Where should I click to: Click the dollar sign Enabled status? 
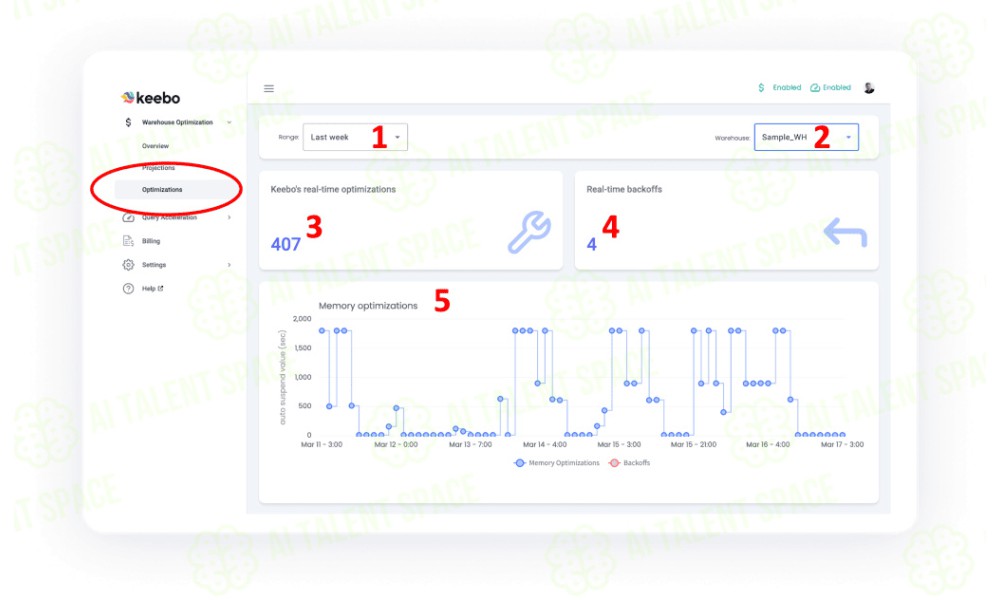click(x=779, y=87)
